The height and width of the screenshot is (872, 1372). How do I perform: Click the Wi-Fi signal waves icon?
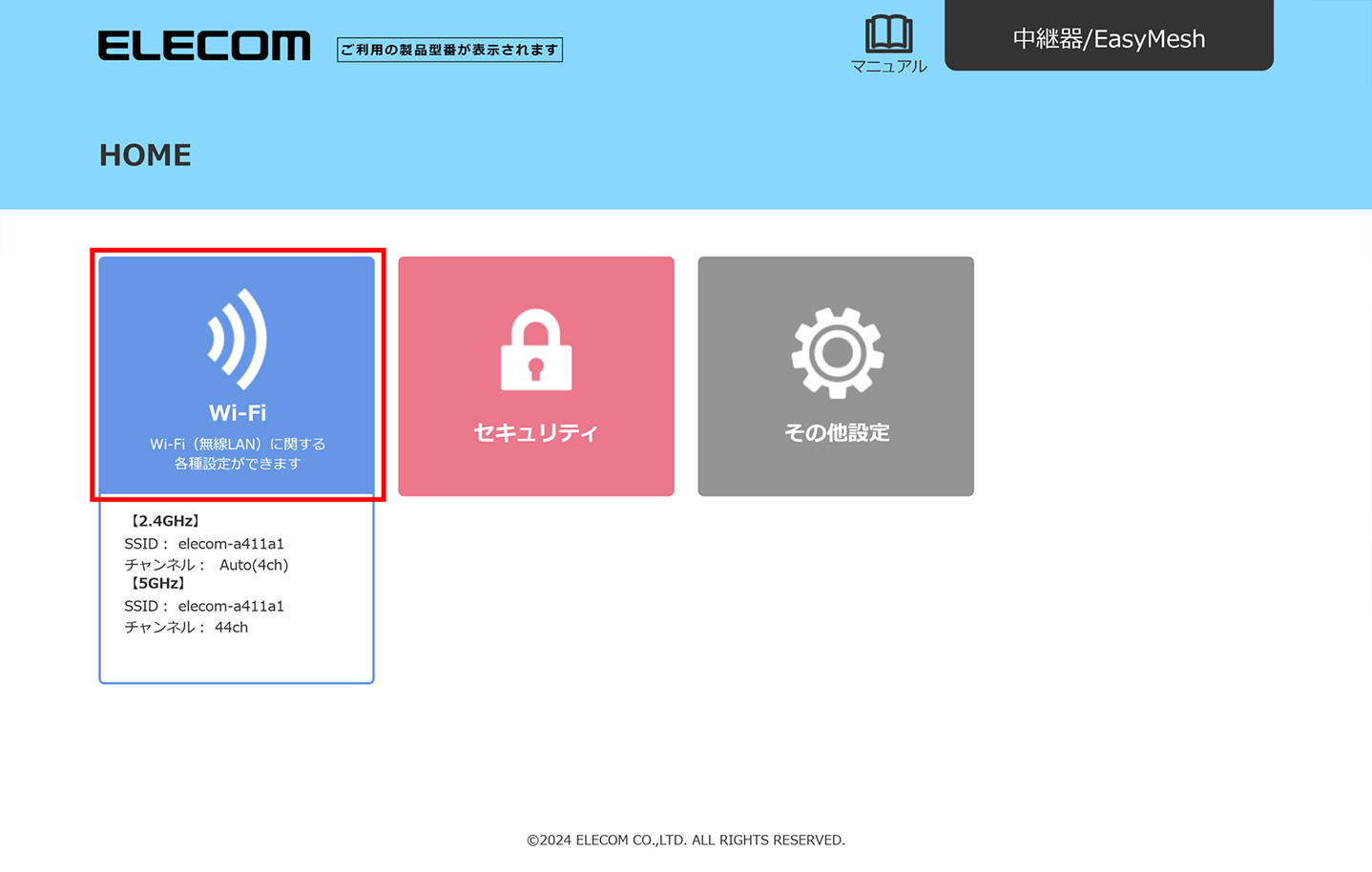pos(237,339)
